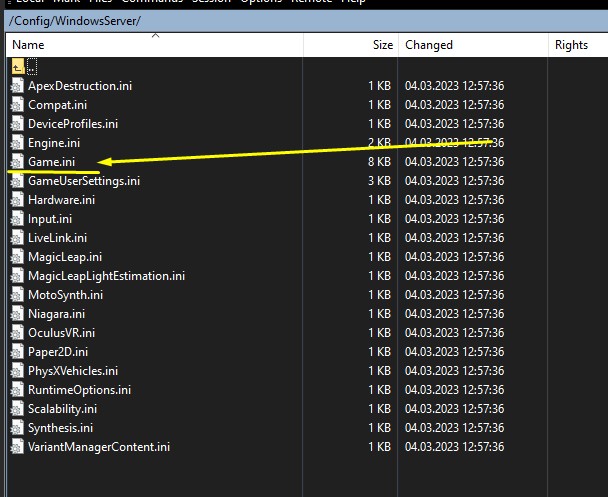Image resolution: width=608 pixels, height=497 pixels.
Task: Sort file list by Name column
Action: pyautogui.click(x=28, y=45)
